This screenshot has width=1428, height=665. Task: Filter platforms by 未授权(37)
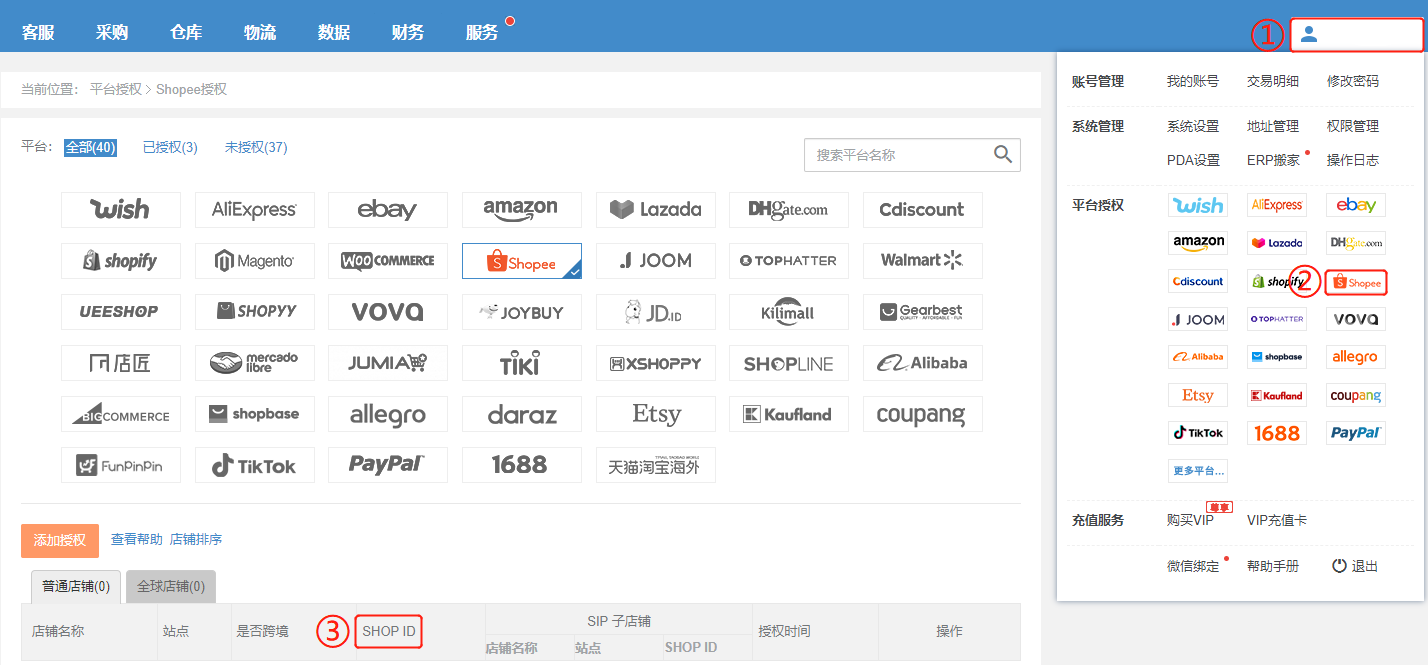click(256, 148)
